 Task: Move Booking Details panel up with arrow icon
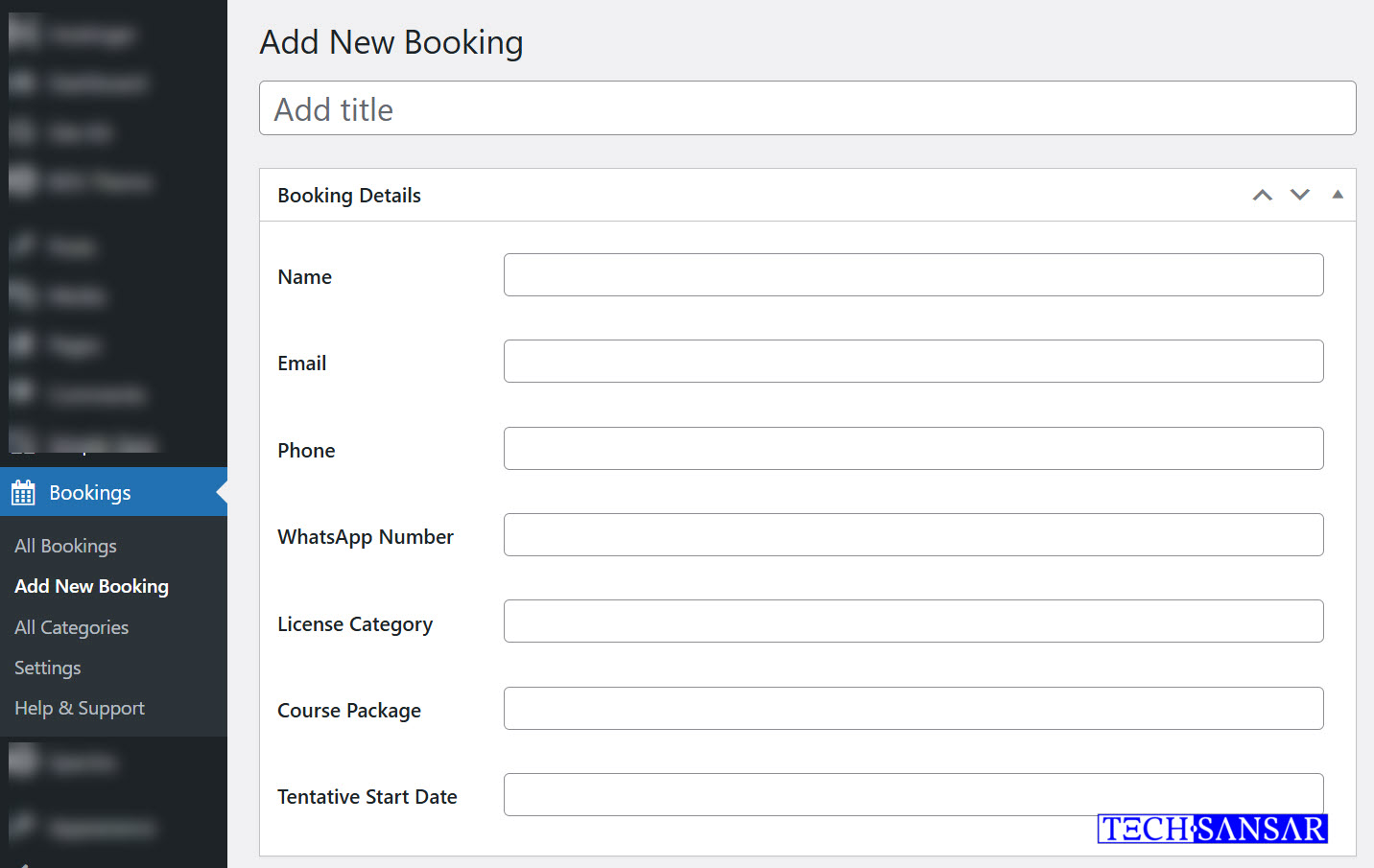click(1262, 195)
